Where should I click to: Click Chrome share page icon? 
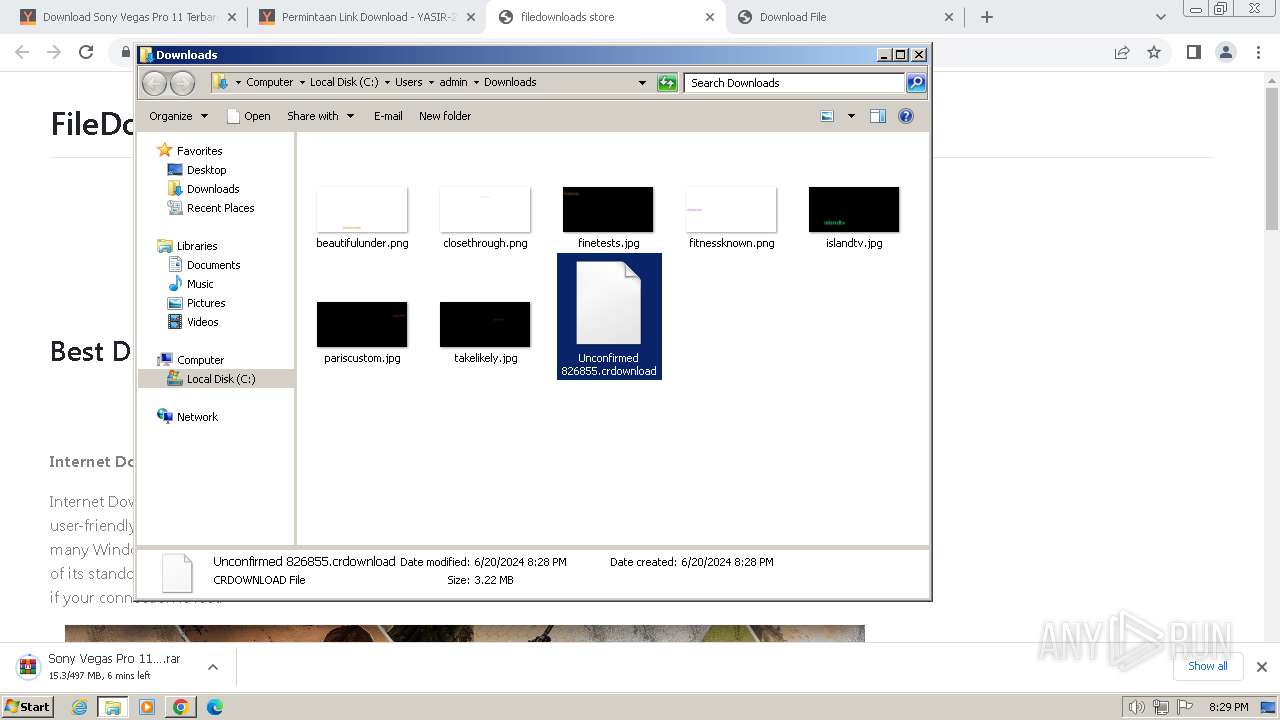(1122, 52)
